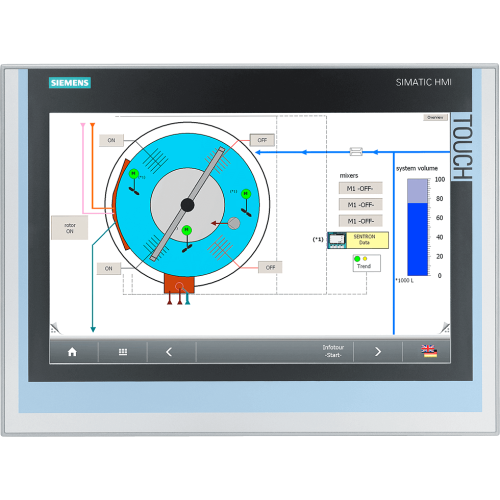Viewport: 500px width, 500px height.
Task: Toggle the upper-right OFF switch
Action: pos(262,140)
